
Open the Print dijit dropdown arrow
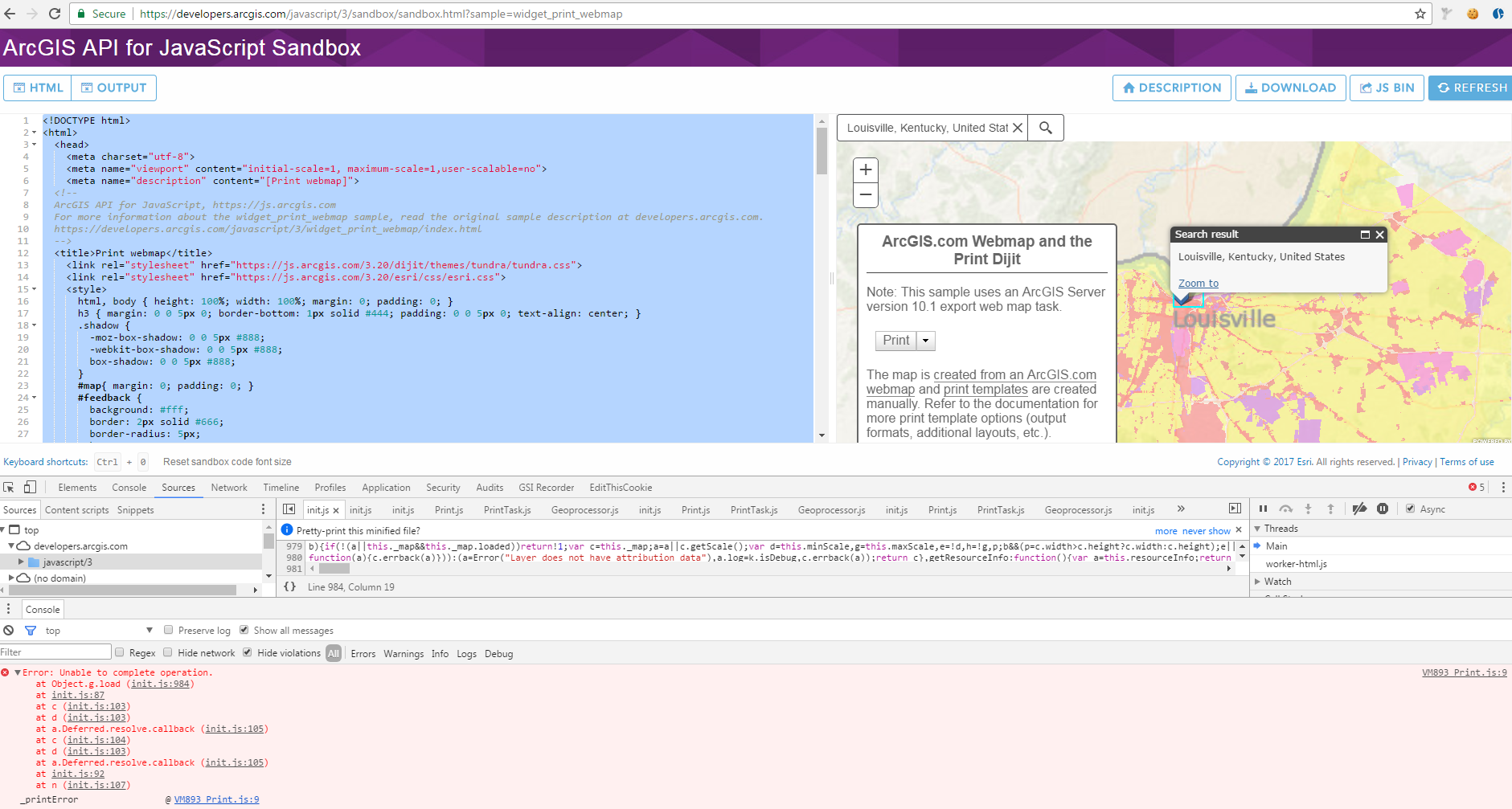click(926, 341)
